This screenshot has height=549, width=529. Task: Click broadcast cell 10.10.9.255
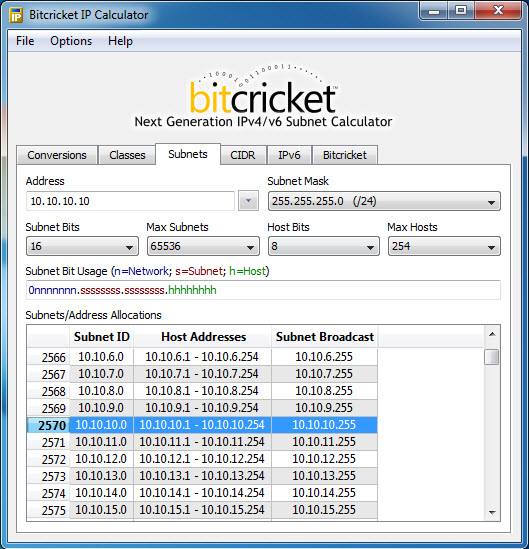(x=324, y=408)
